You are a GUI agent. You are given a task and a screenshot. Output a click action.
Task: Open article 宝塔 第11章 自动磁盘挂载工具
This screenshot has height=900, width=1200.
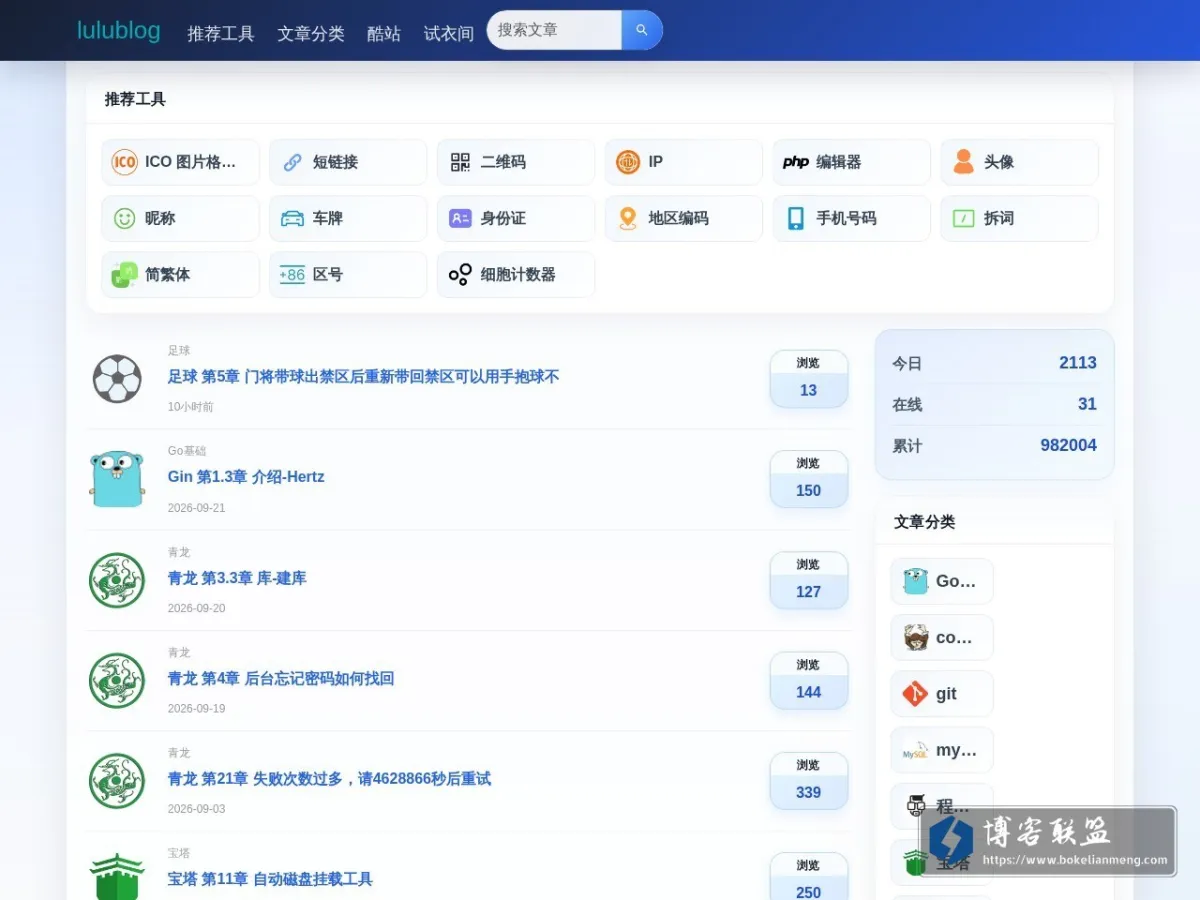(270, 879)
